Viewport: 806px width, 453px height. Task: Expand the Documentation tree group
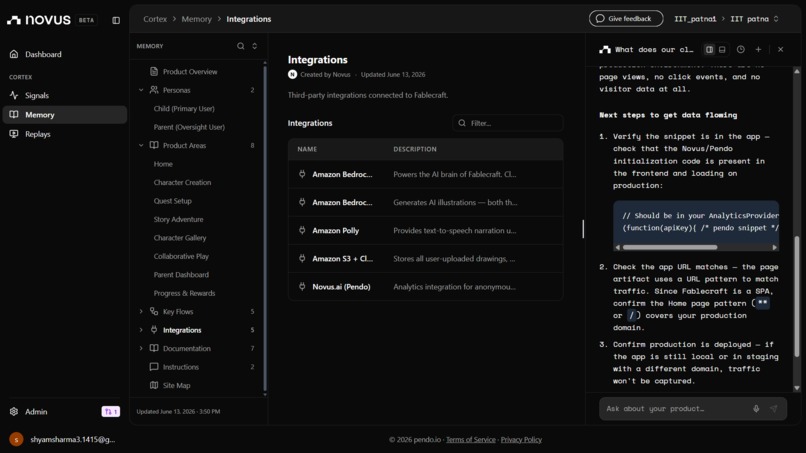[x=141, y=349]
